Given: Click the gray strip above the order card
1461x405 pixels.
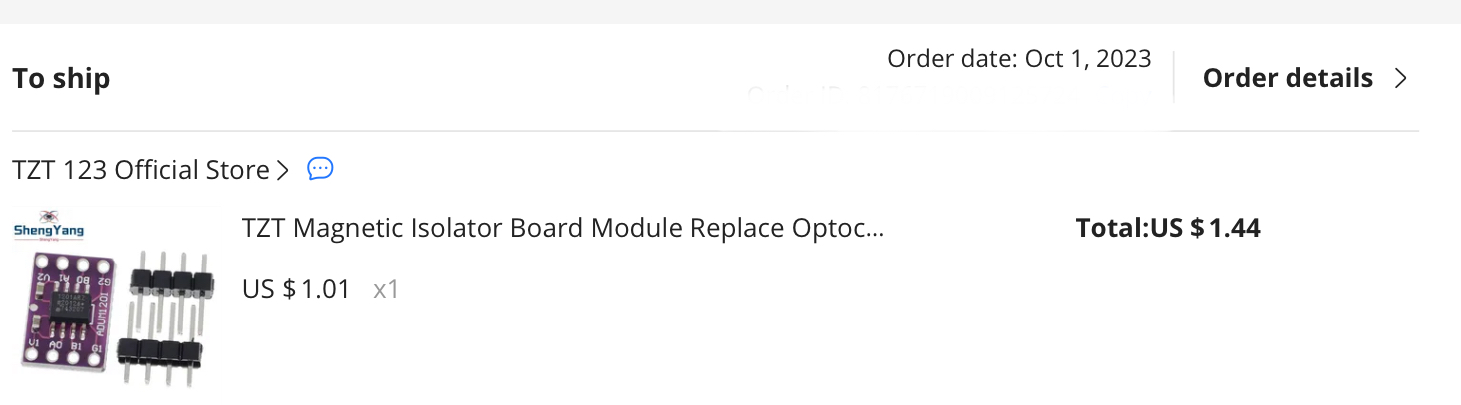Looking at the screenshot, I should click(730, 11).
